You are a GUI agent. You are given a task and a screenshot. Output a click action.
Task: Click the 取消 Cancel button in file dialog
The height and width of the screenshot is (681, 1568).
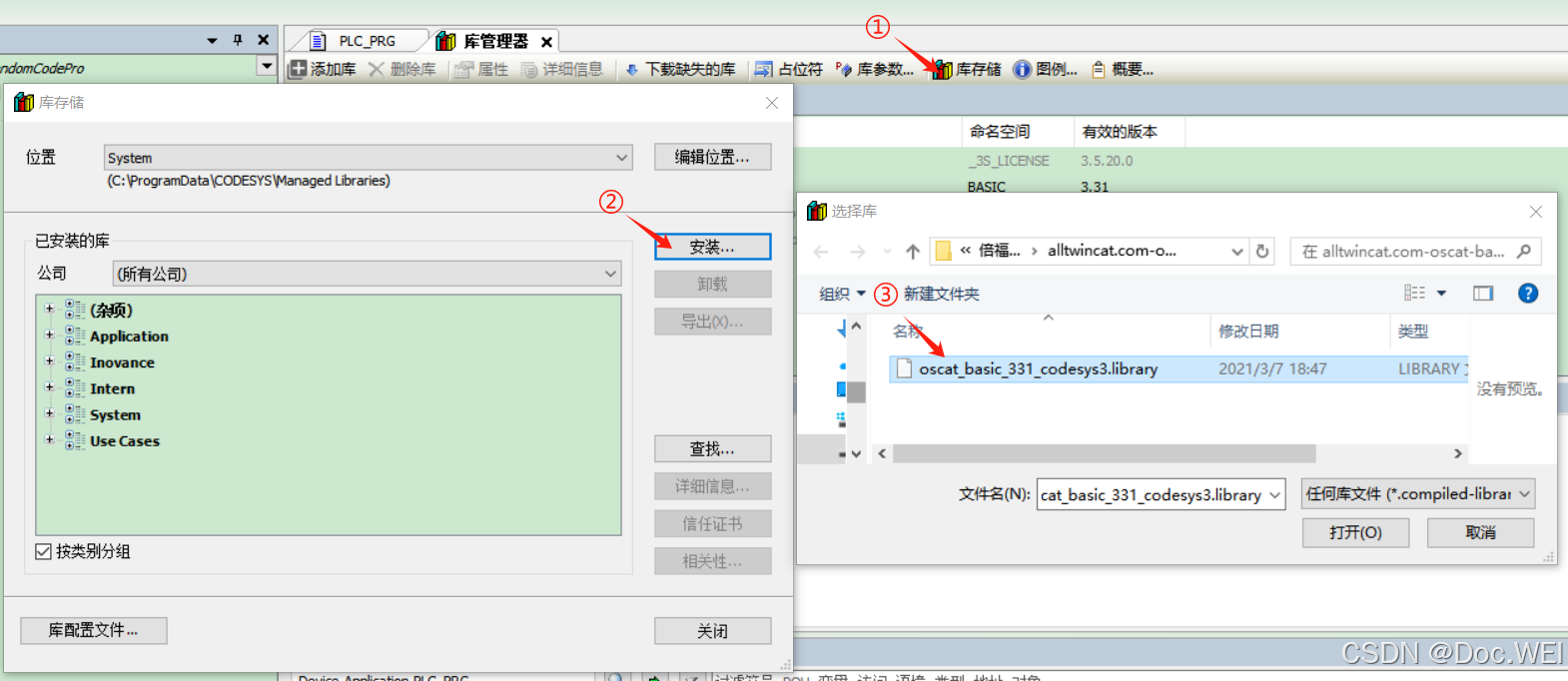coord(1480,532)
